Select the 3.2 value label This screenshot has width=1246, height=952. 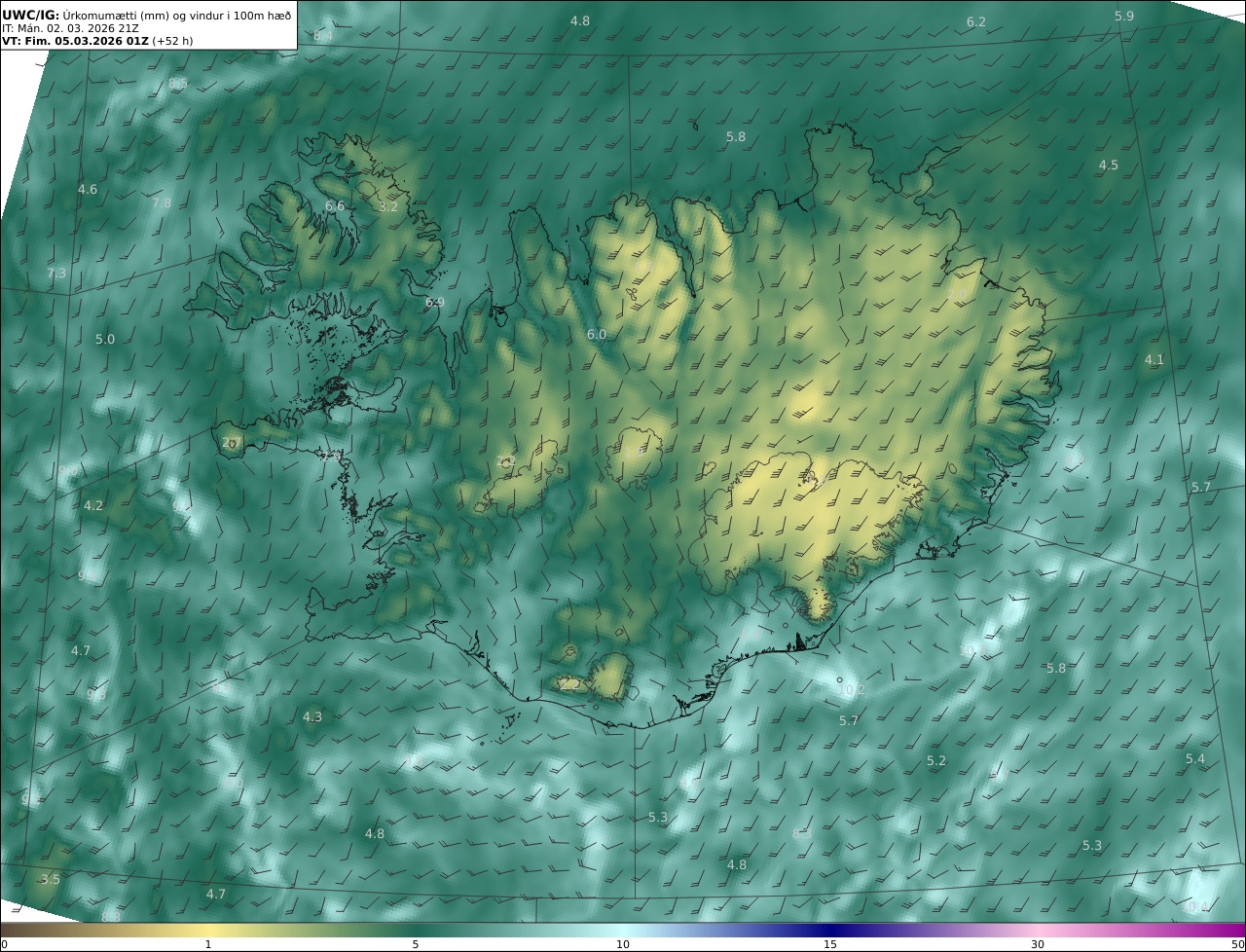pyautogui.click(x=388, y=206)
